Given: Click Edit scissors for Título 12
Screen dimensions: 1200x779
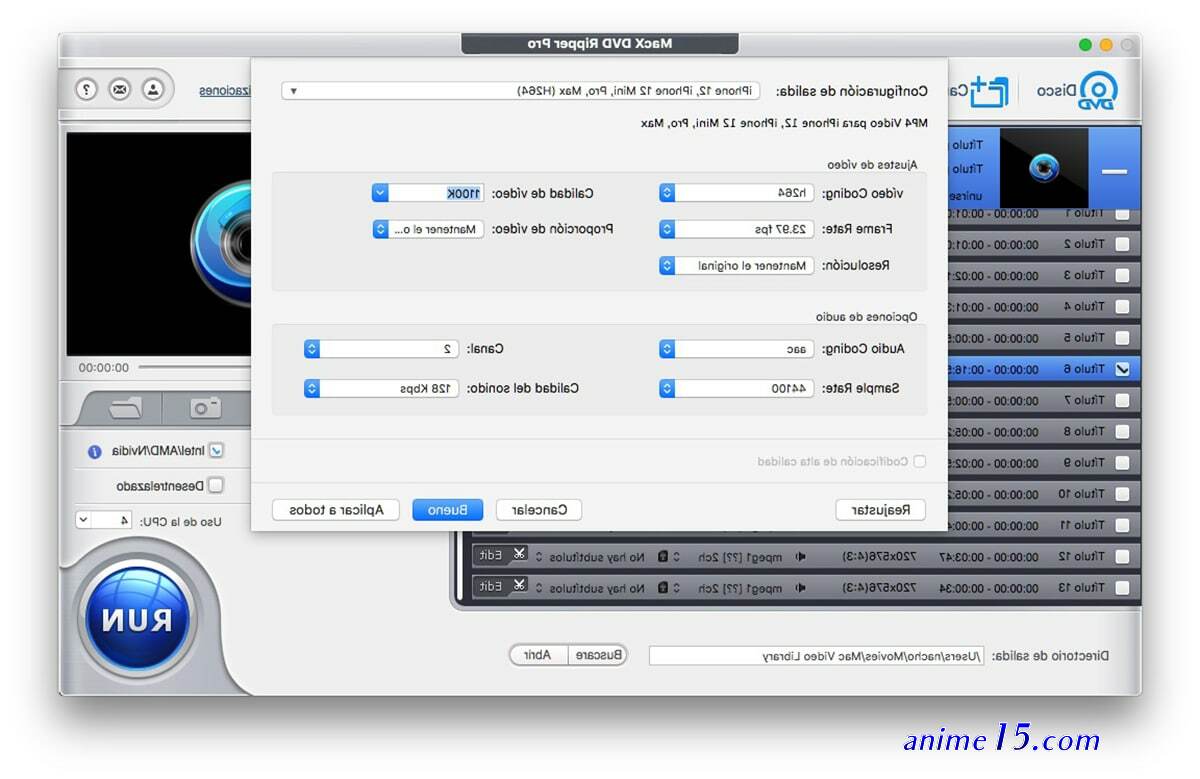Looking at the screenshot, I should tap(502, 555).
